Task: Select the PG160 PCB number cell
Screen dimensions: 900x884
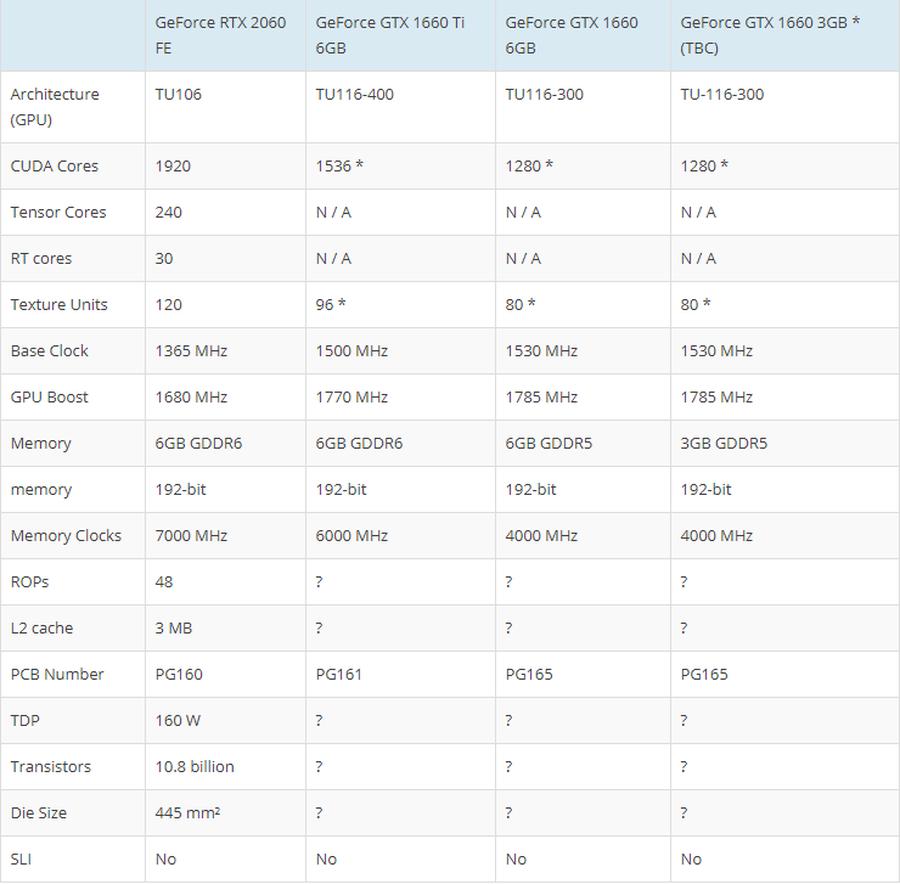Action: coord(179,674)
